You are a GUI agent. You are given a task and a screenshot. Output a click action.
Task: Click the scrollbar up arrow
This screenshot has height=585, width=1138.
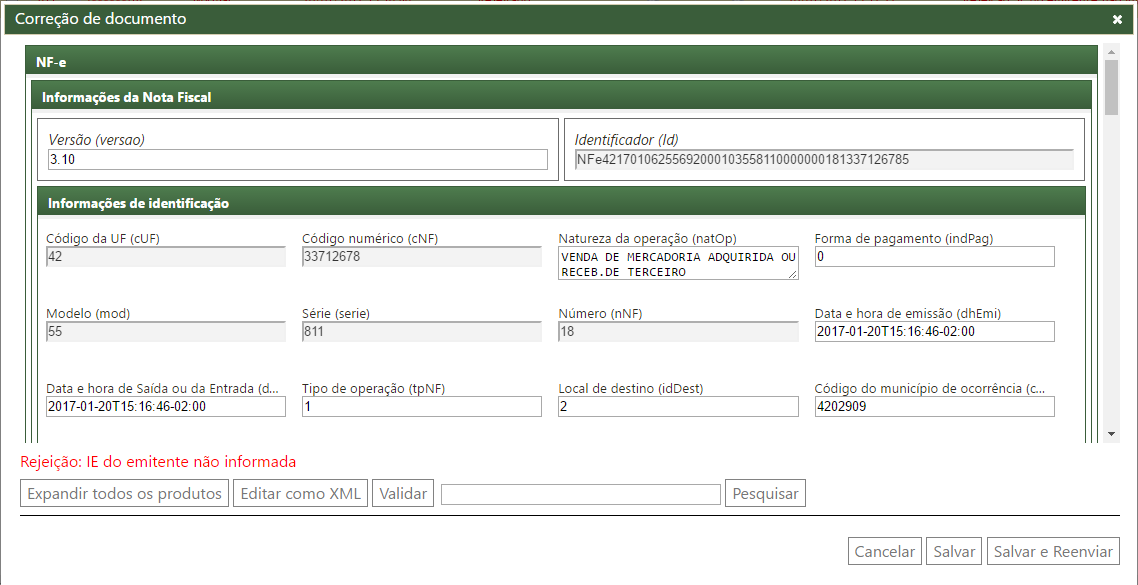[x=1111, y=51]
